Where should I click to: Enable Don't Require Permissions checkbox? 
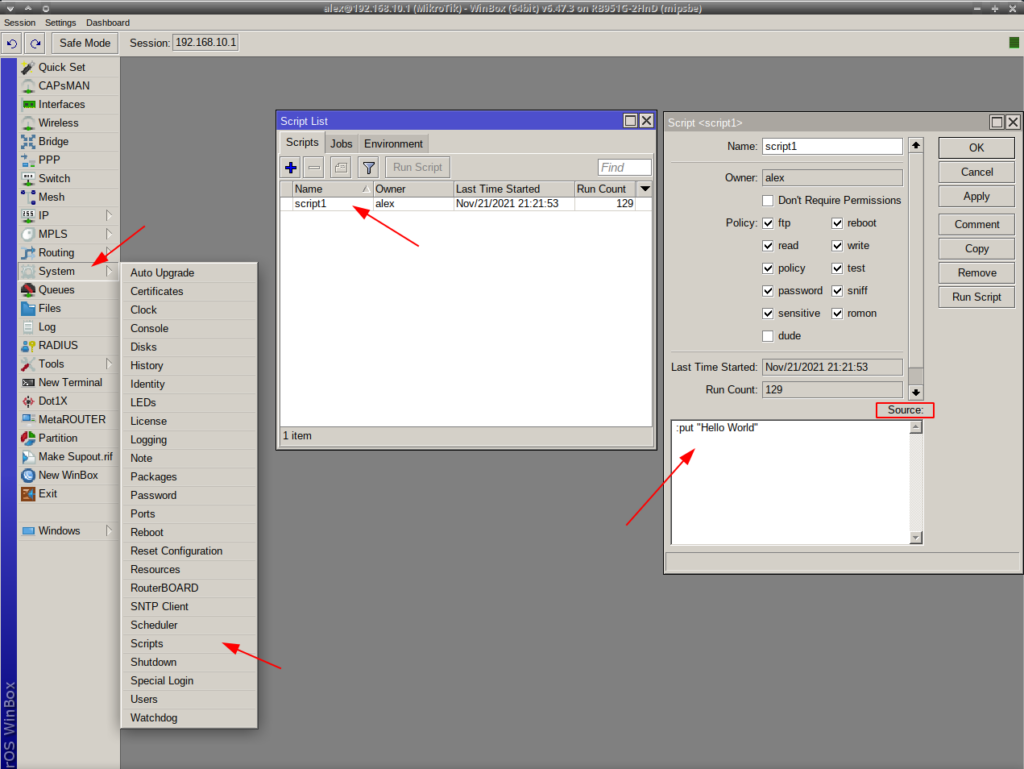(768, 200)
